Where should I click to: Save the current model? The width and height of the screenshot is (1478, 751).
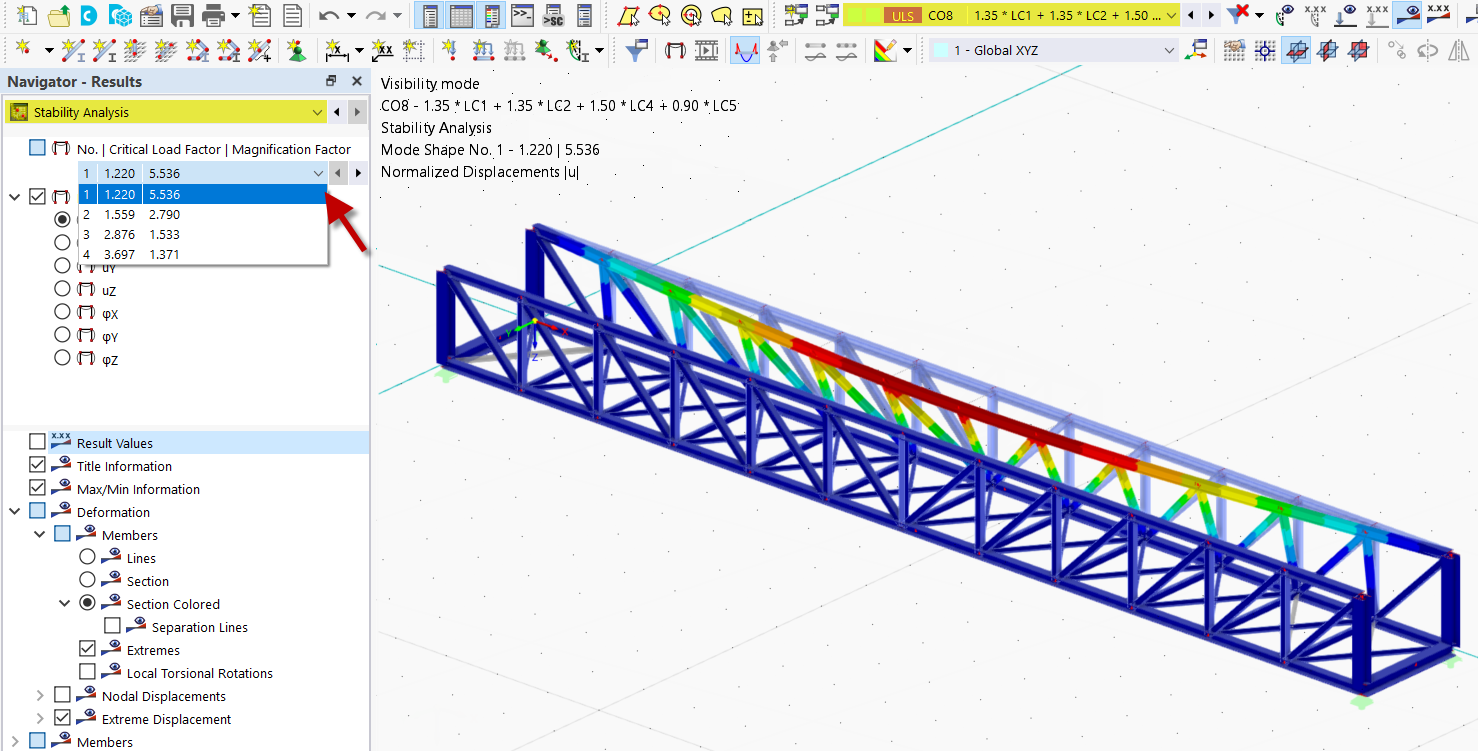point(183,15)
